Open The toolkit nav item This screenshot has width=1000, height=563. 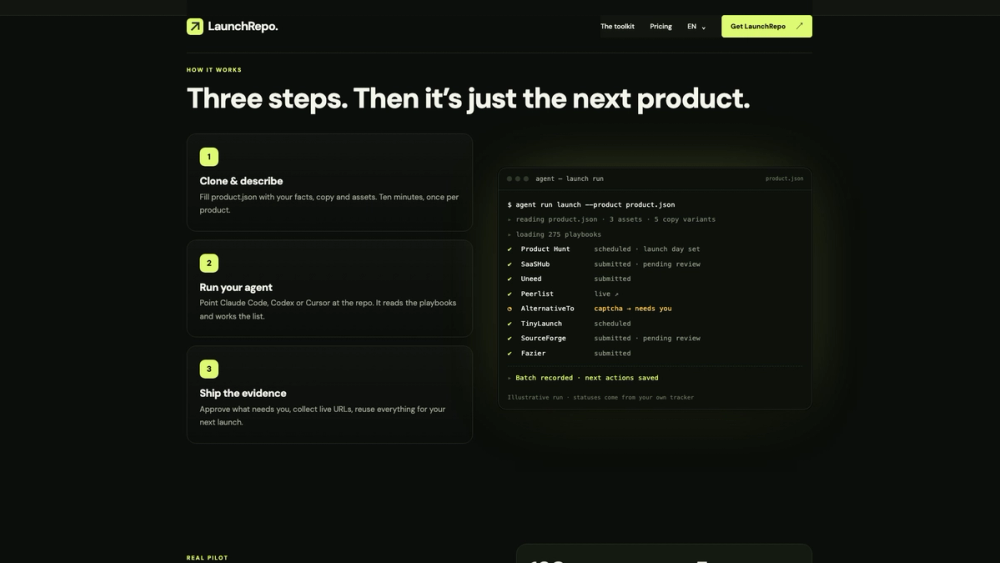[x=617, y=26]
